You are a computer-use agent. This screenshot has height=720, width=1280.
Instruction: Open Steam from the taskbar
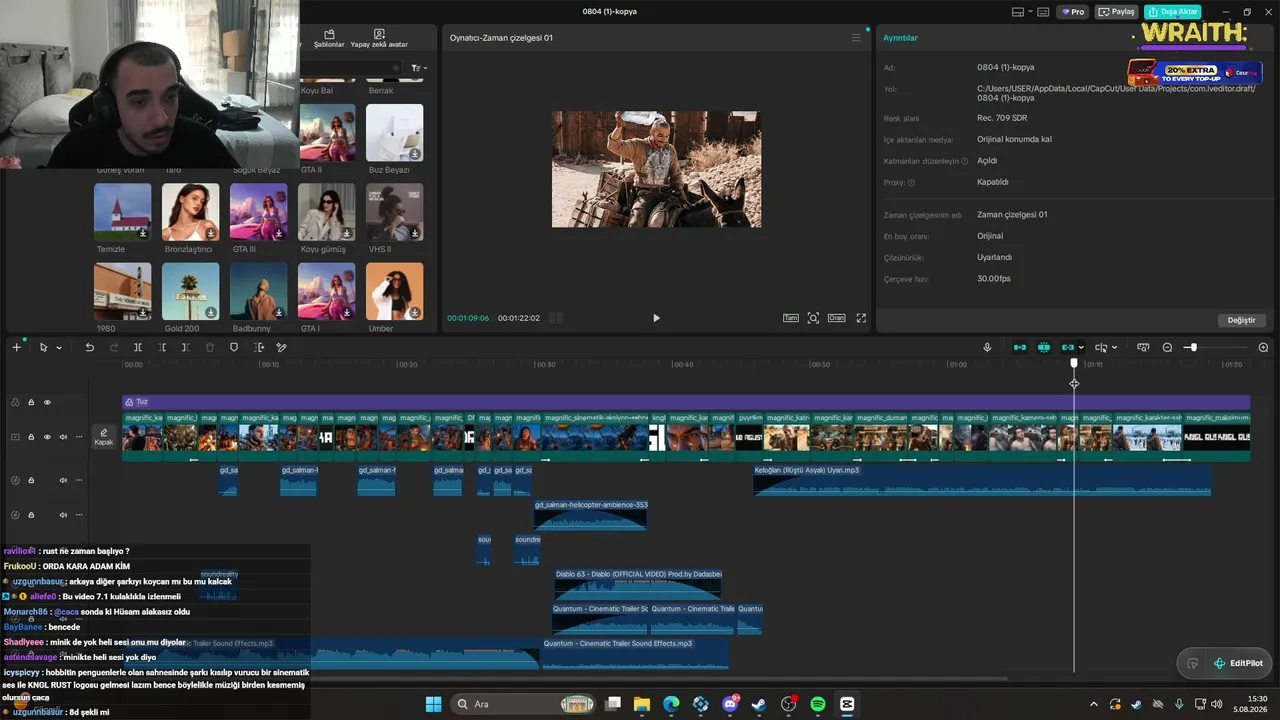(759, 704)
